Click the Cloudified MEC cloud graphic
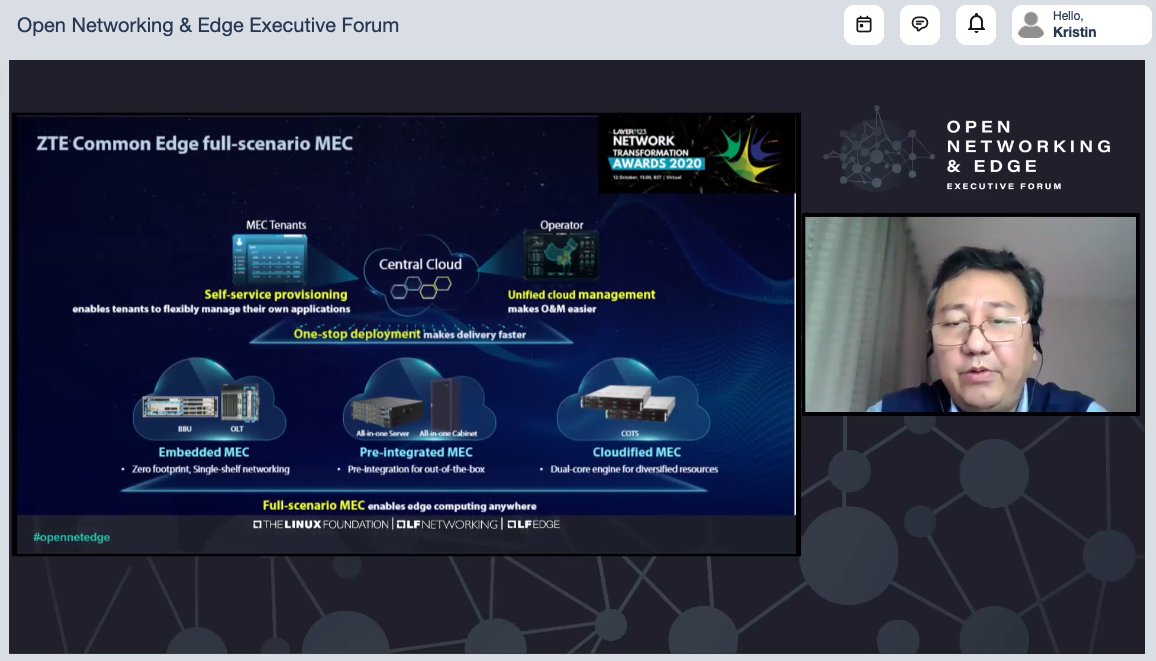 (x=633, y=399)
